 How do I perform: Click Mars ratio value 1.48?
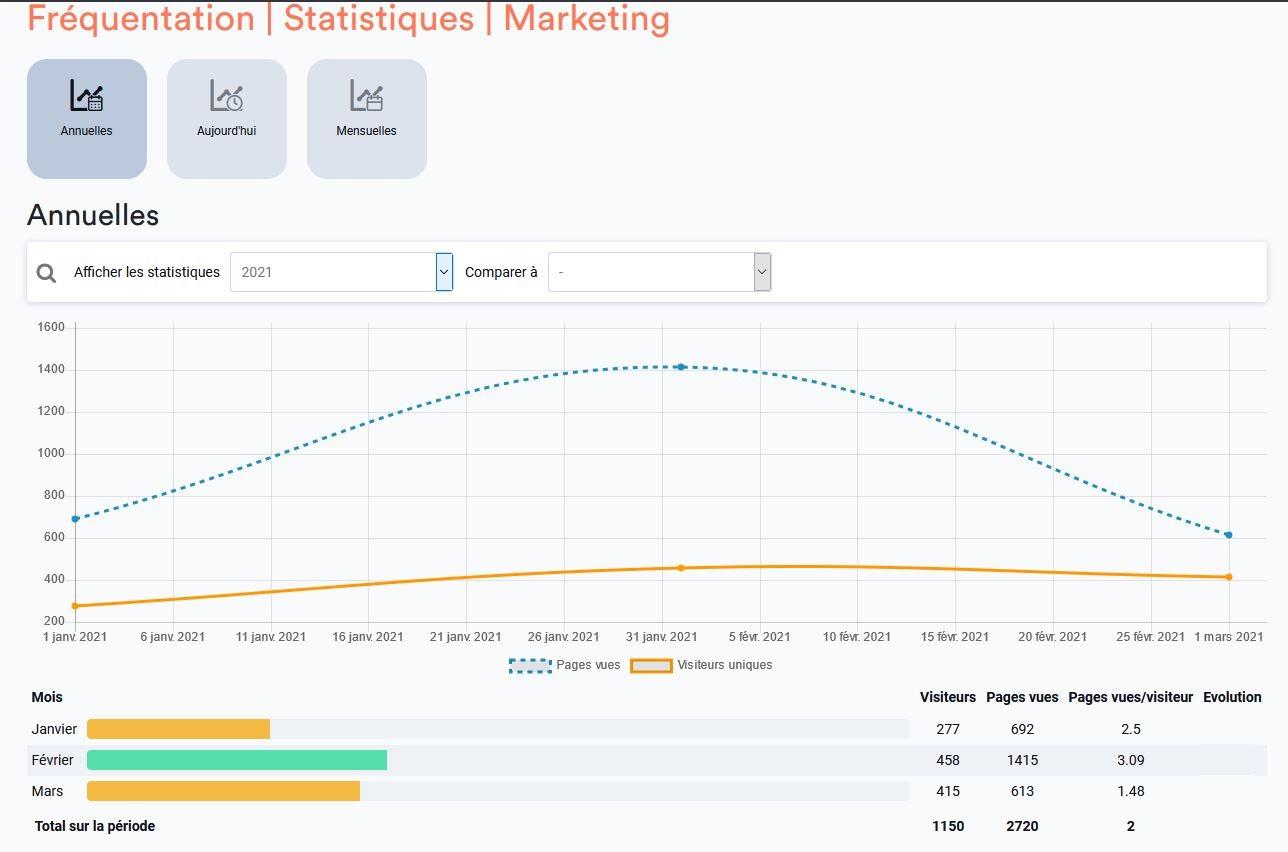1131,791
